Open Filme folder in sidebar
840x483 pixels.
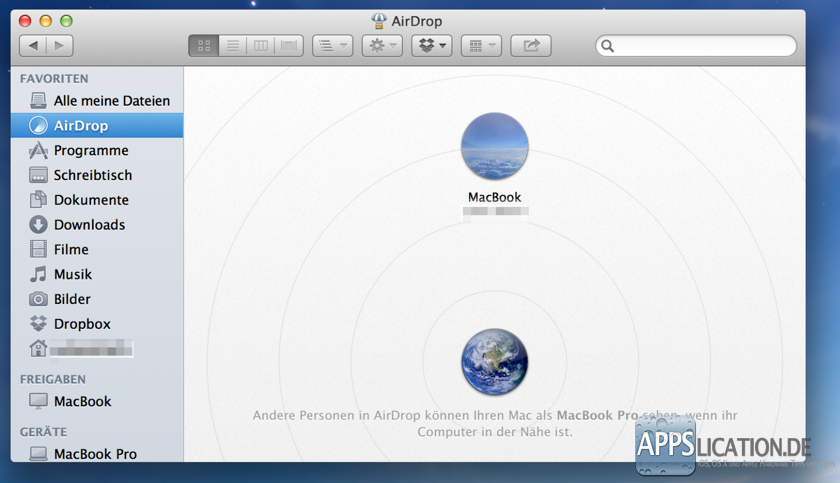click(97, 250)
